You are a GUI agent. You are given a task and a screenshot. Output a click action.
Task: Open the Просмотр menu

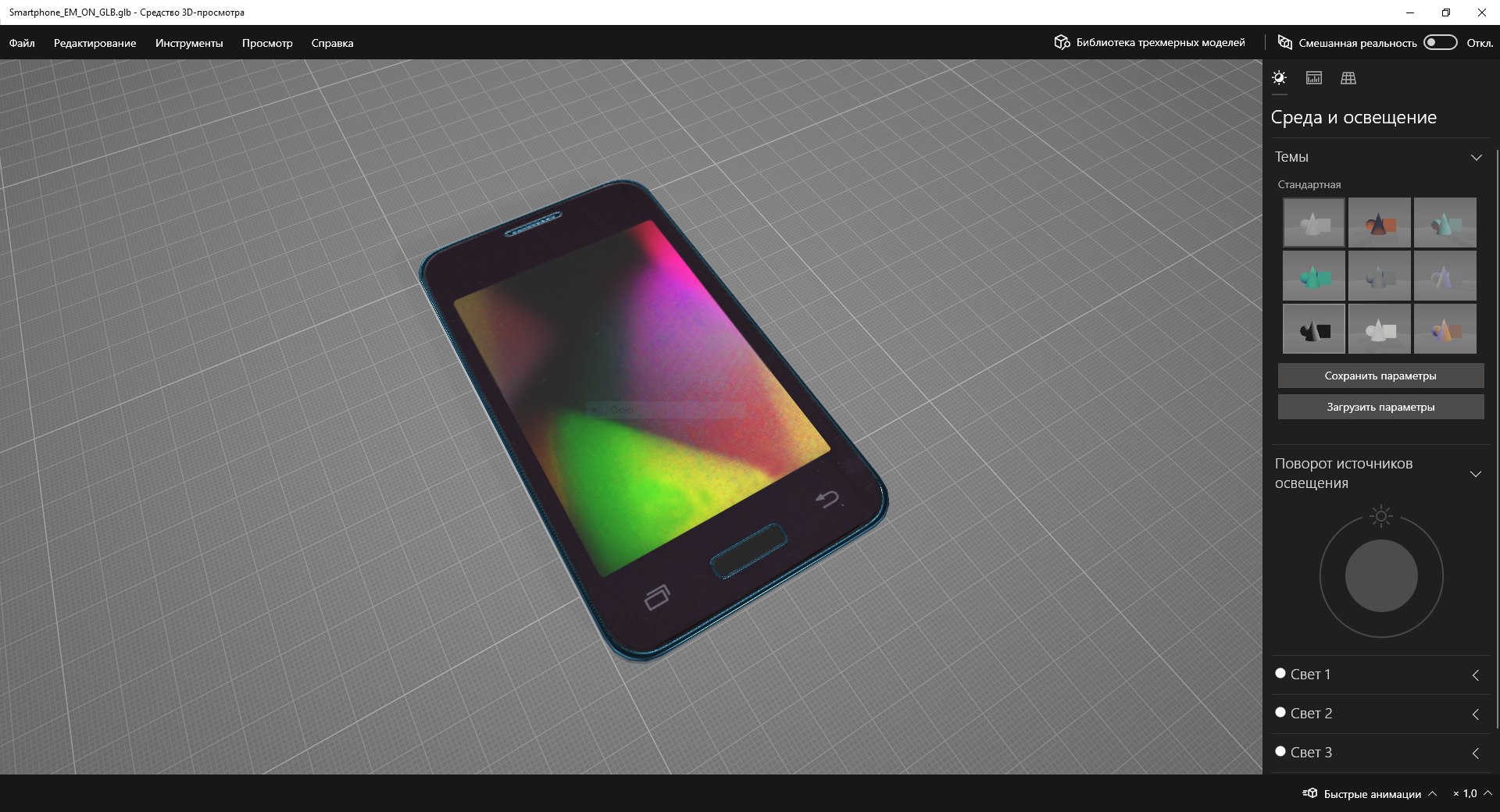[x=267, y=43]
